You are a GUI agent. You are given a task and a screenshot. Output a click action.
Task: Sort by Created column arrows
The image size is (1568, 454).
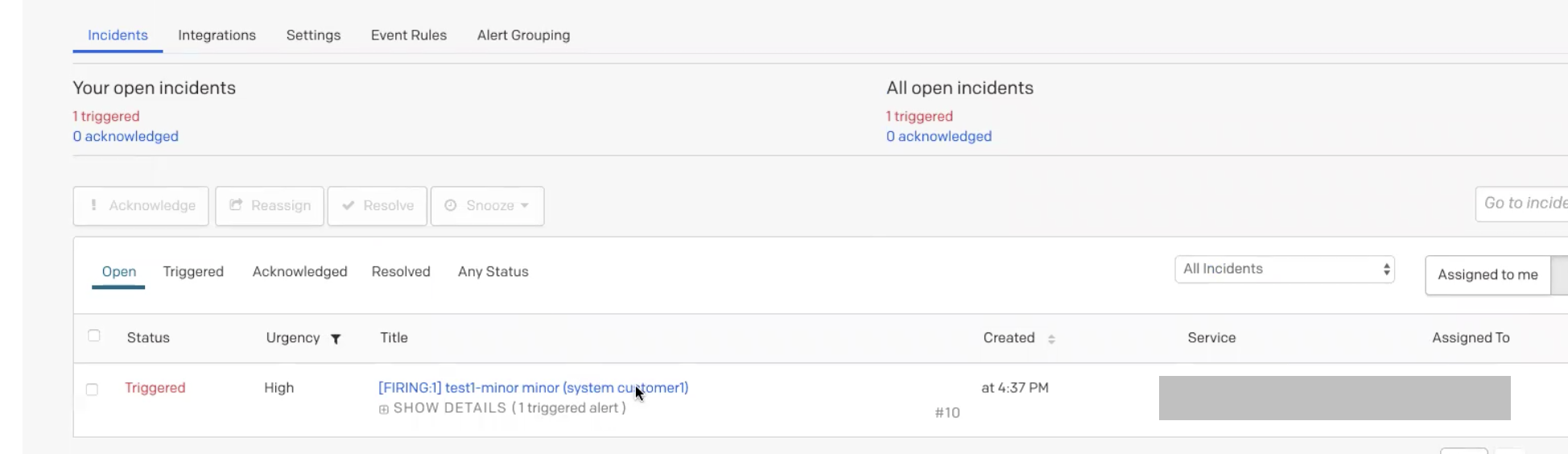click(x=1051, y=339)
